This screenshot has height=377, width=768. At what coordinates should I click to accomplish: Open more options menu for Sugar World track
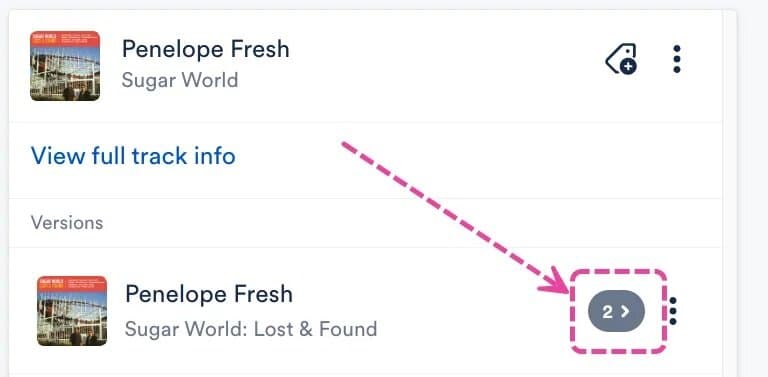(676, 59)
